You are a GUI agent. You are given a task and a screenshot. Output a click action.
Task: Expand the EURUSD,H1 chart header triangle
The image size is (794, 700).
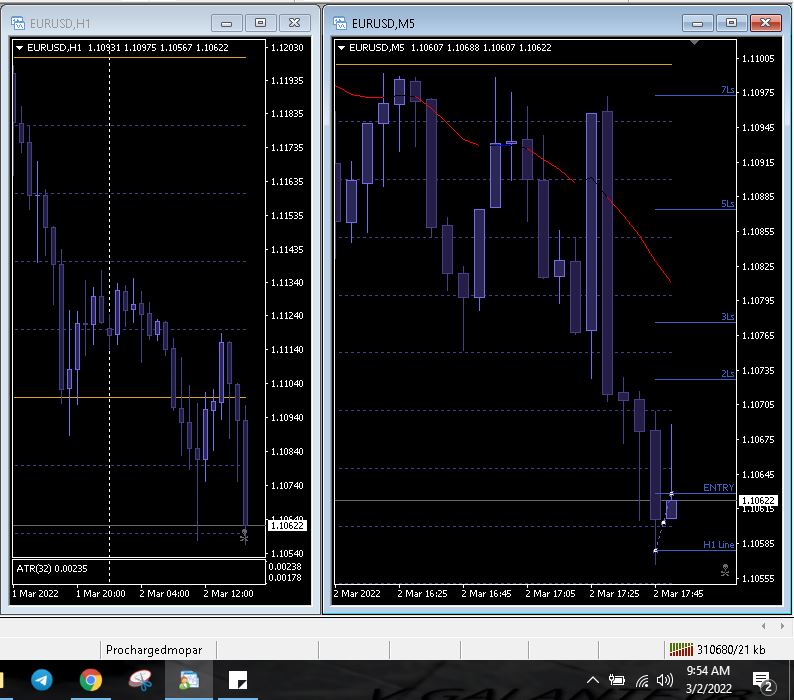[20, 48]
